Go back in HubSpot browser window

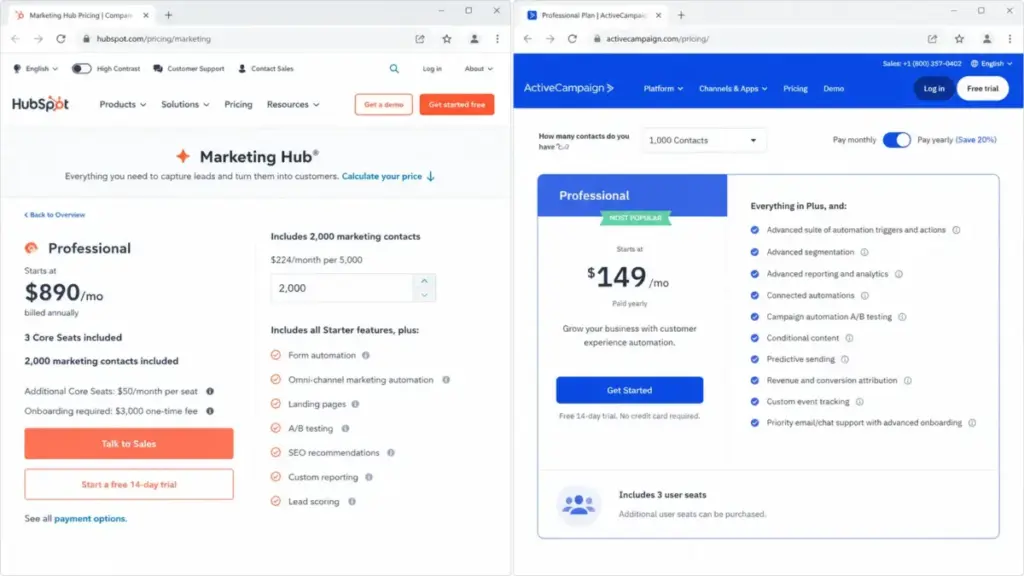[x=16, y=39]
